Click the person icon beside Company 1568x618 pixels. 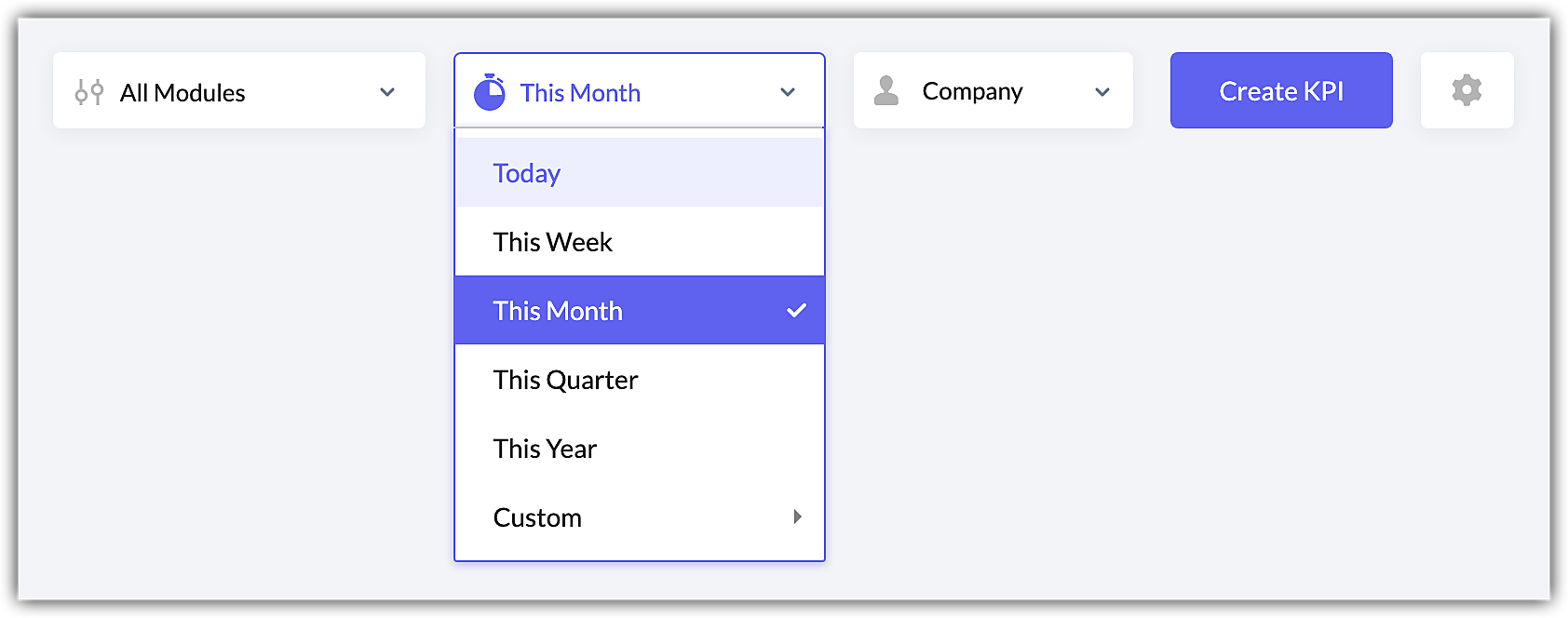pos(886,90)
